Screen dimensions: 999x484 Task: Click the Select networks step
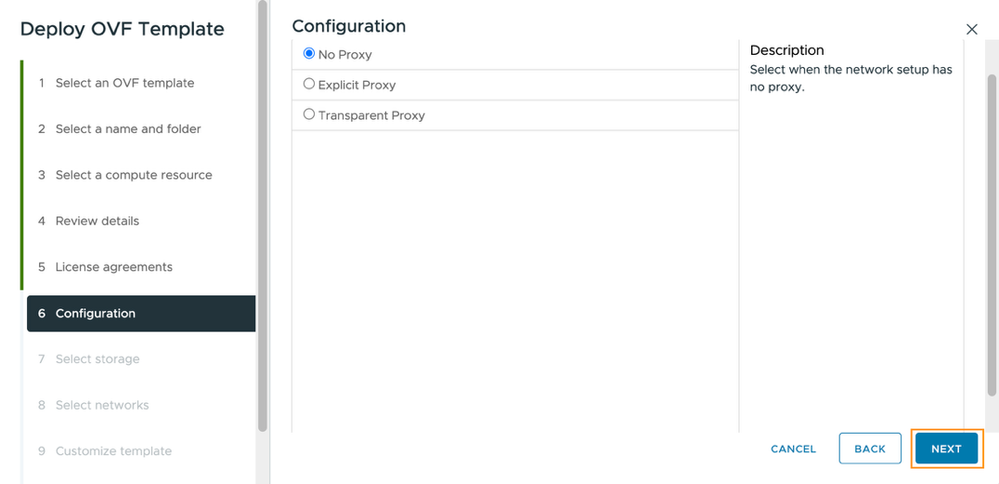click(102, 405)
